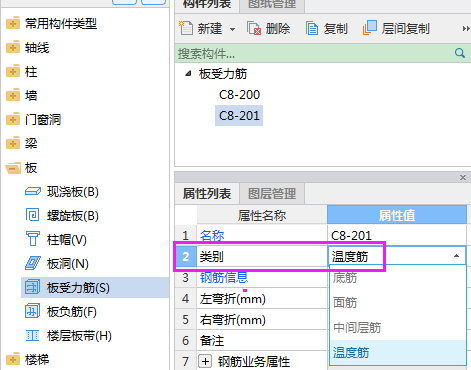Select the 楼层板带(H) component icon
This screenshot has height=370, width=471.
pyautogui.click(x=33, y=335)
